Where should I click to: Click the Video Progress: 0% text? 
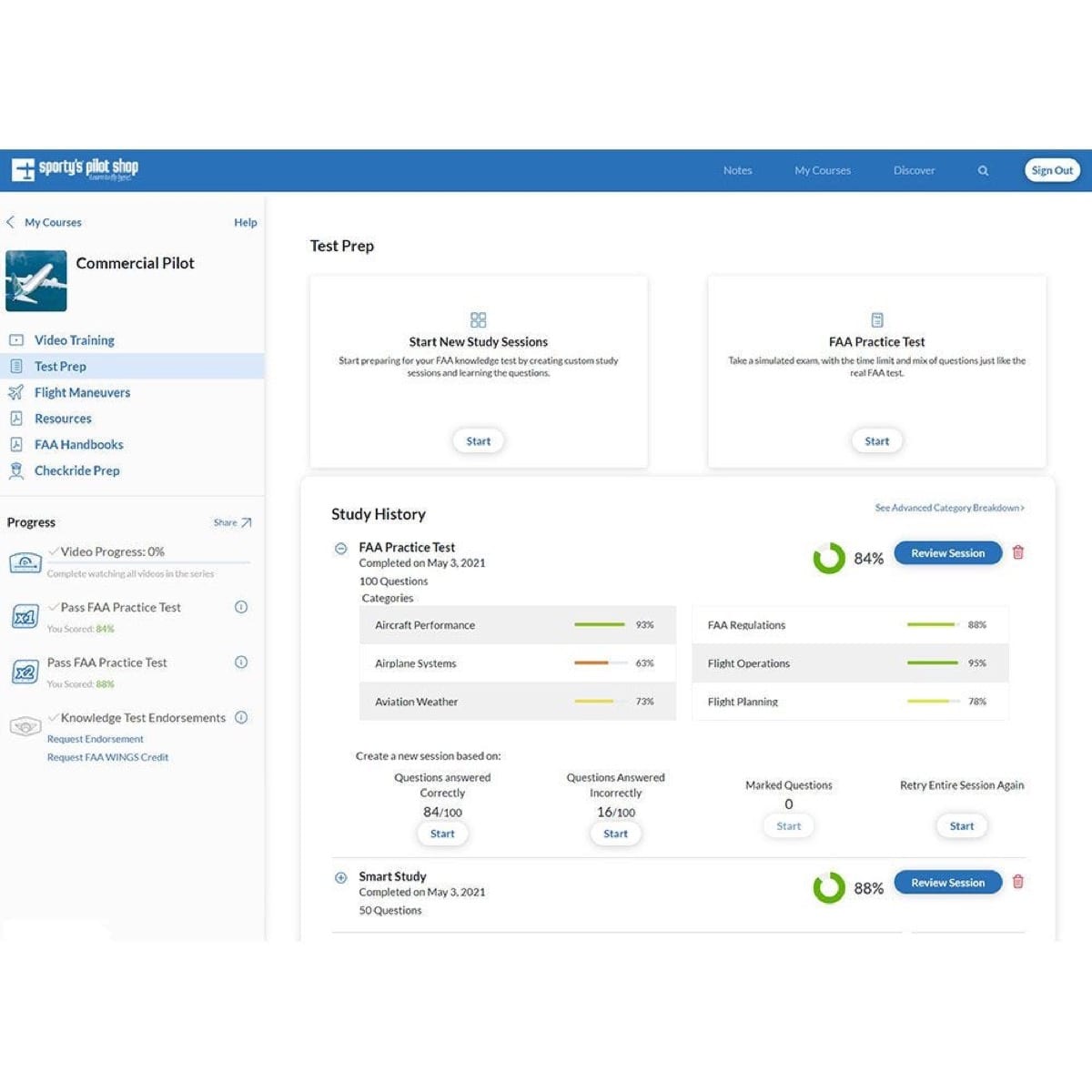(113, 551)
